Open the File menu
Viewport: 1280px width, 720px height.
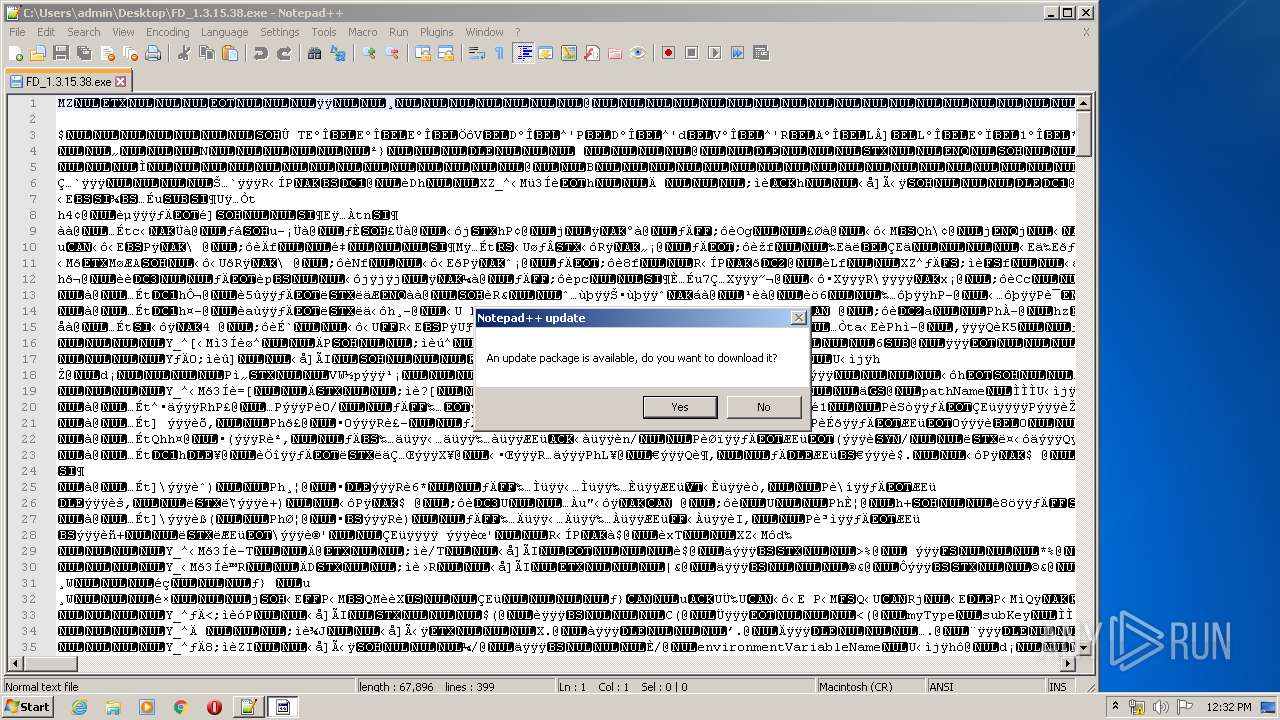(17, 32)
